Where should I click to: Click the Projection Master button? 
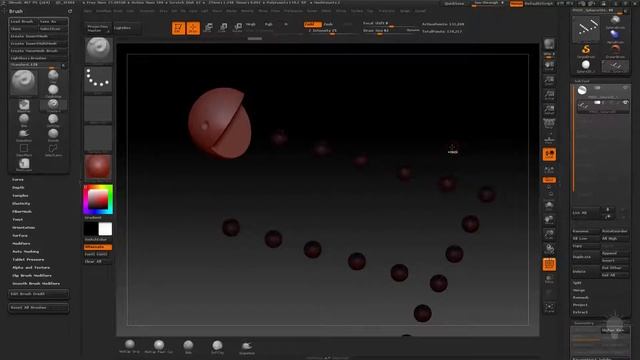pos(98,28)
